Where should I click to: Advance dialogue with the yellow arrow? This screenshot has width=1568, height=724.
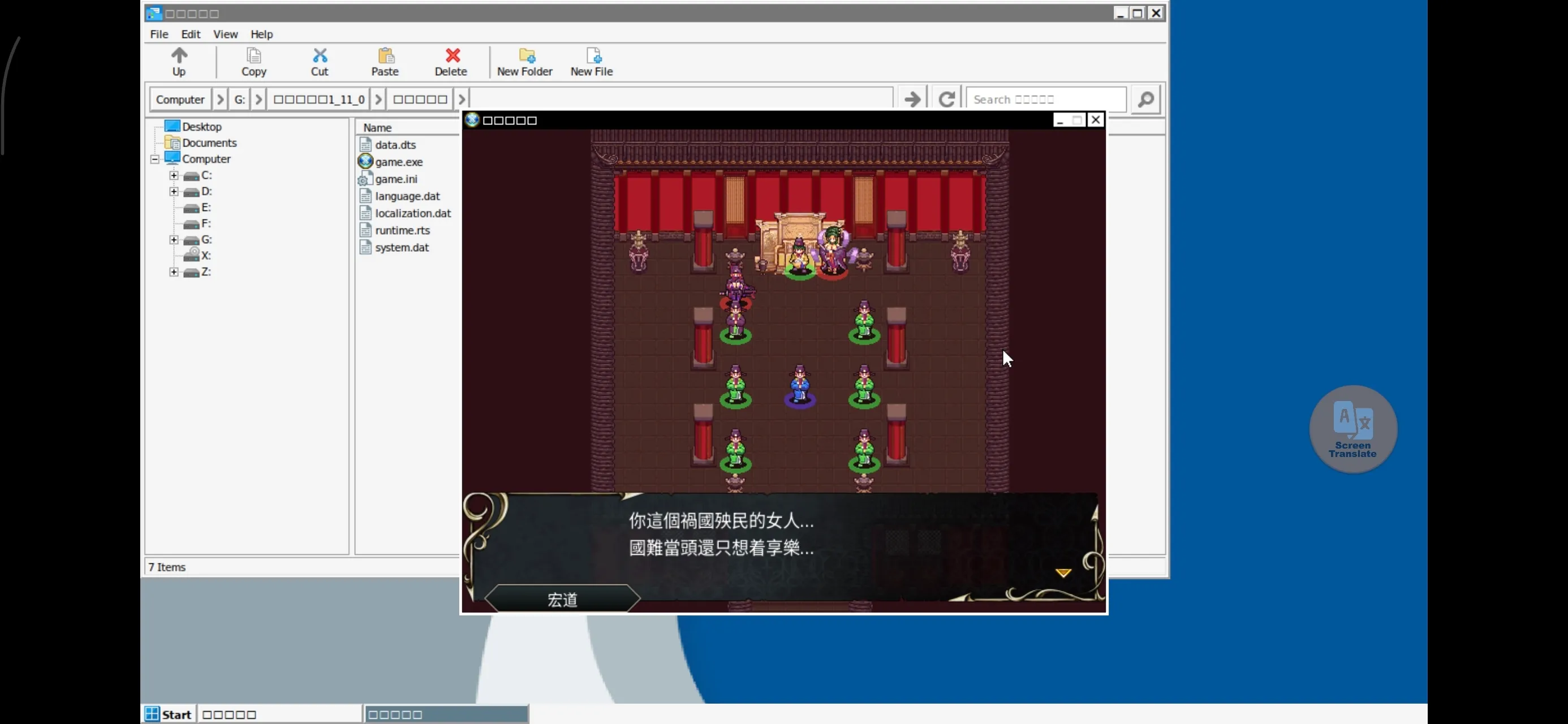[1063, 572]
